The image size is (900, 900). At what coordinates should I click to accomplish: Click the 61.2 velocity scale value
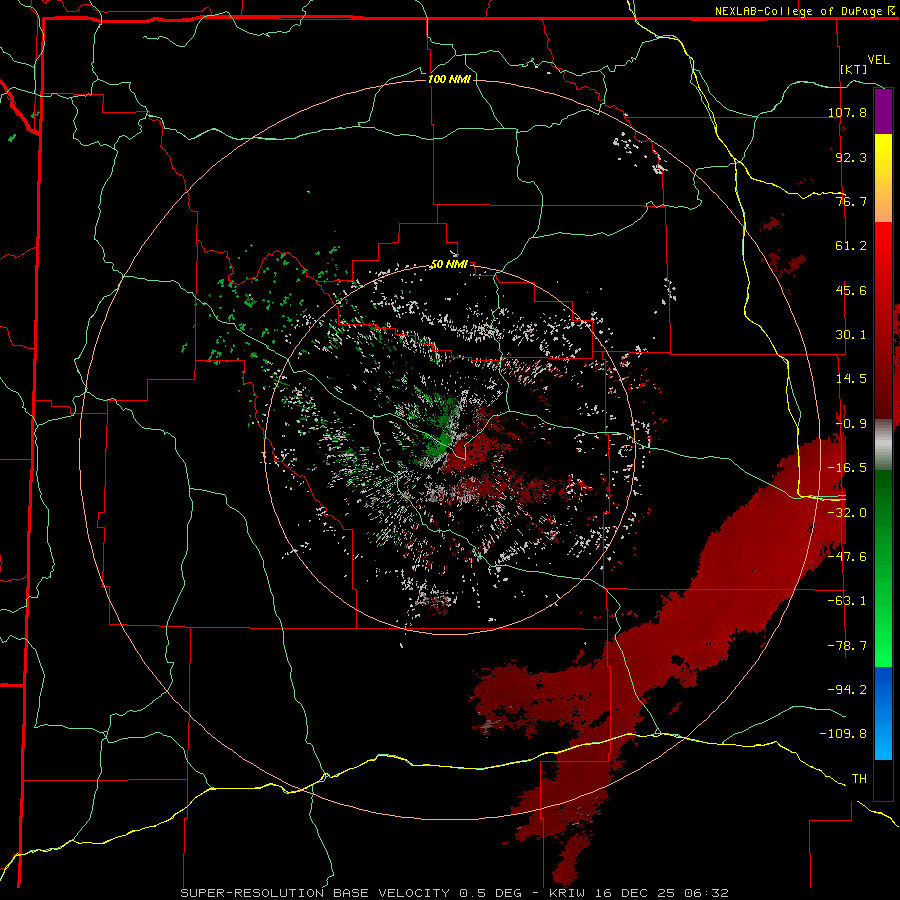click(851, 246)
